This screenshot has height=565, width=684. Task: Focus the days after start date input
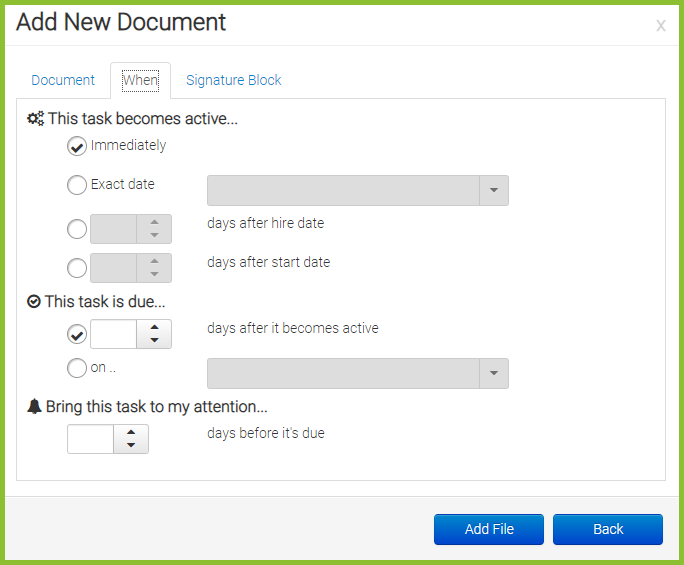tap(113, 268)
